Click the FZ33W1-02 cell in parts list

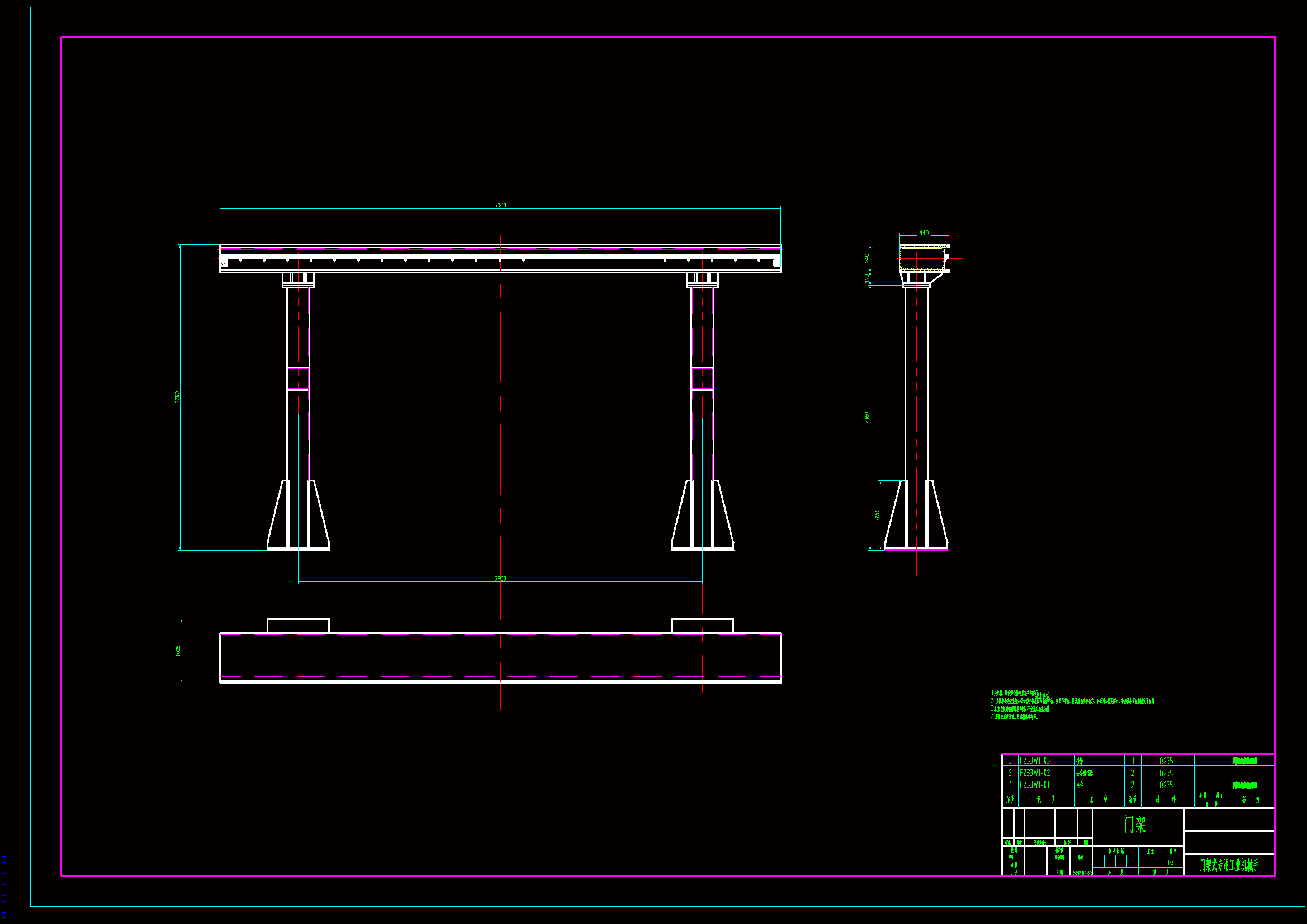click(1034, 773)
